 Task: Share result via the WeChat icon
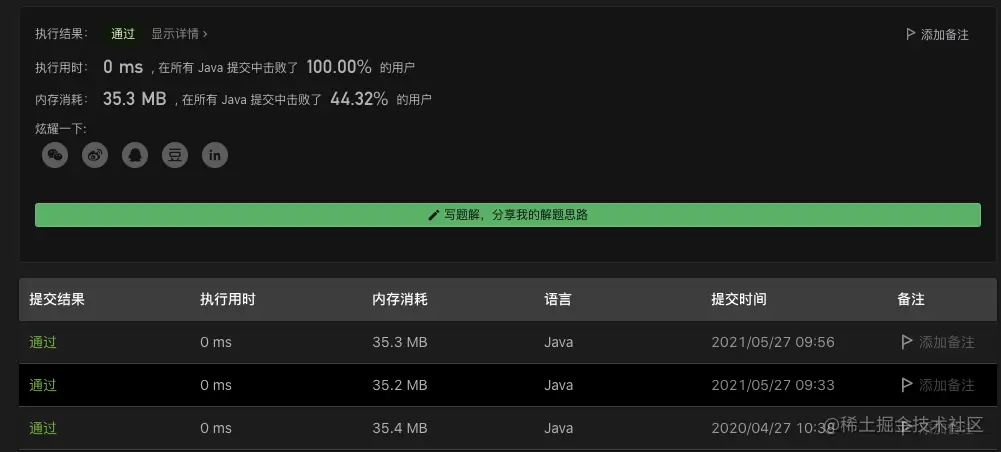55,155
